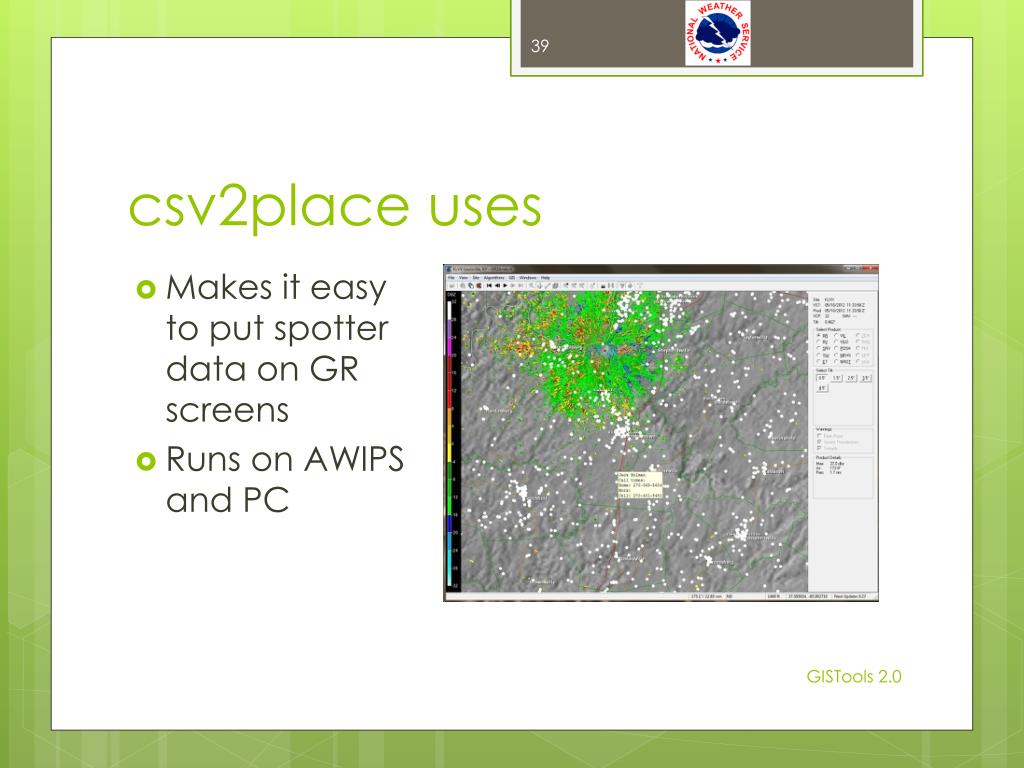This screenshot has width=1024, height=768.
Task: Select the POSH radar product
Action: (x=842, y=348)
